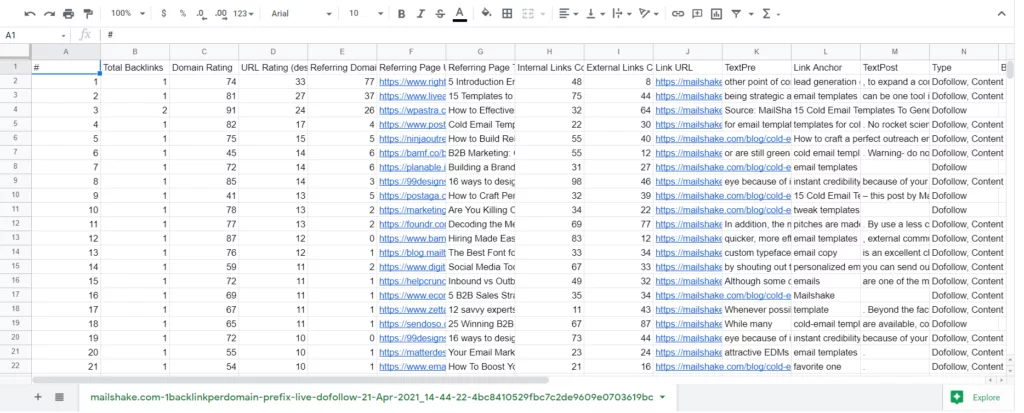
Task: Print the spreadsheet
Action: click(69, 14)
